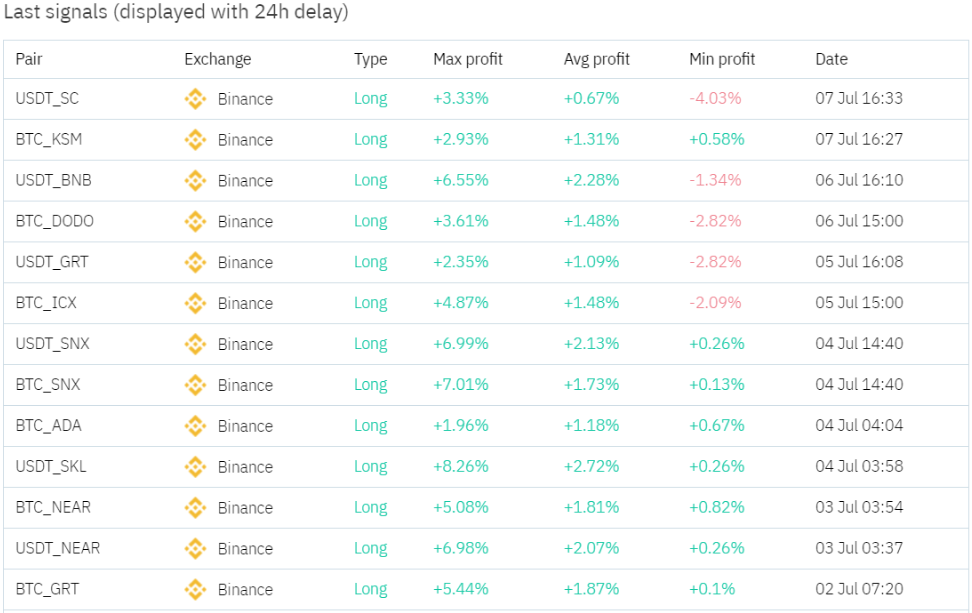Sort signals by Max profit header
Image resolution: width=972 pixels, height=613 pixels.
tap(466, 59)
